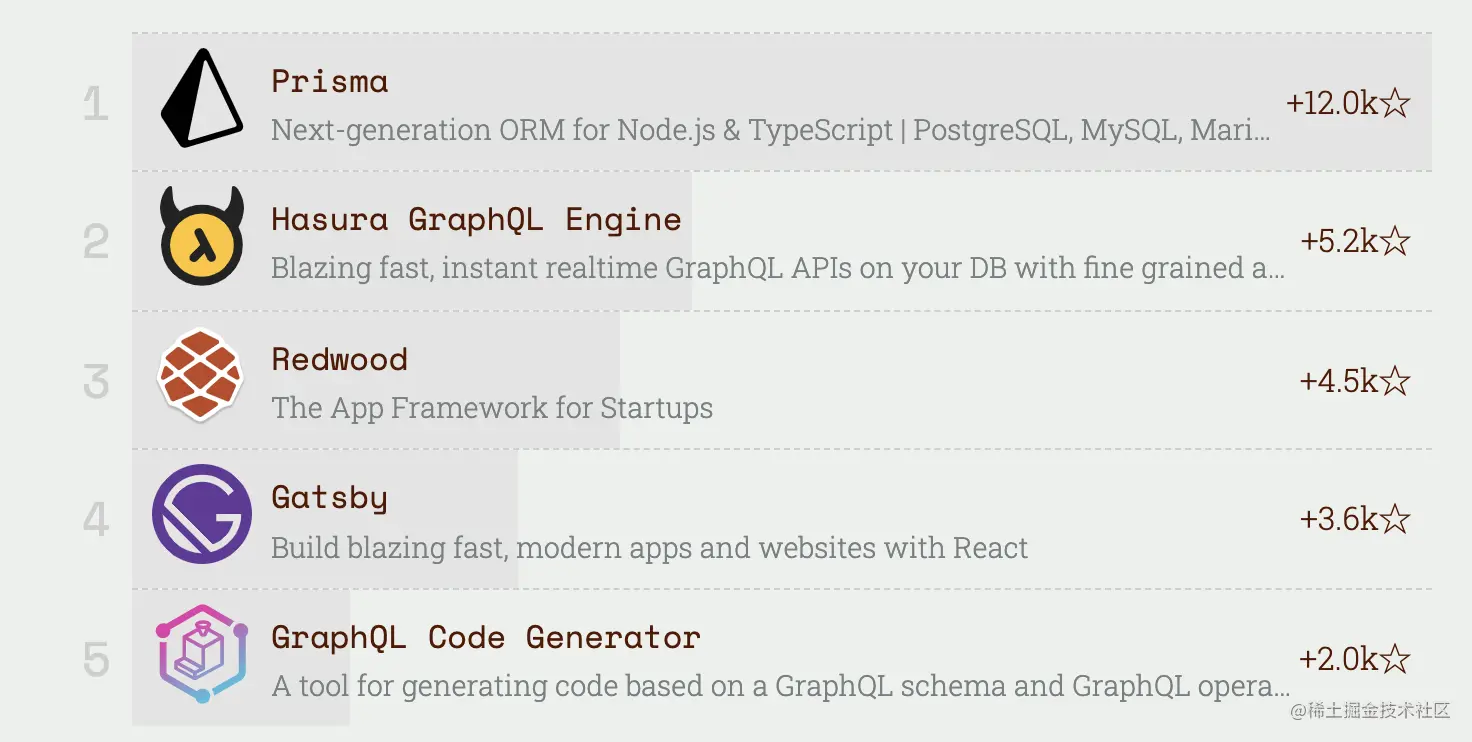Select the rank number 1 row marker
The height and width of the screenshot is (742, 1472).
click(96, 103)
